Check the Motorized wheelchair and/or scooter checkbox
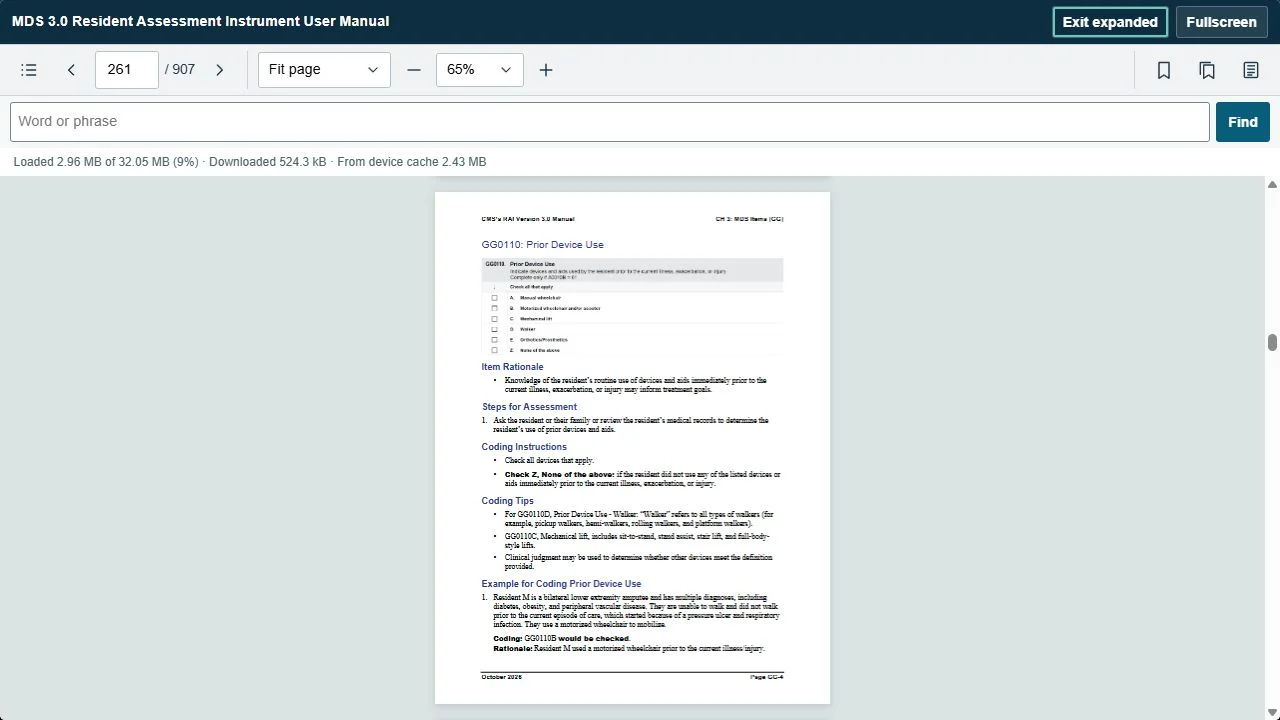Image resolution: width=1280 pixels, height=720 pixels. 494,308
